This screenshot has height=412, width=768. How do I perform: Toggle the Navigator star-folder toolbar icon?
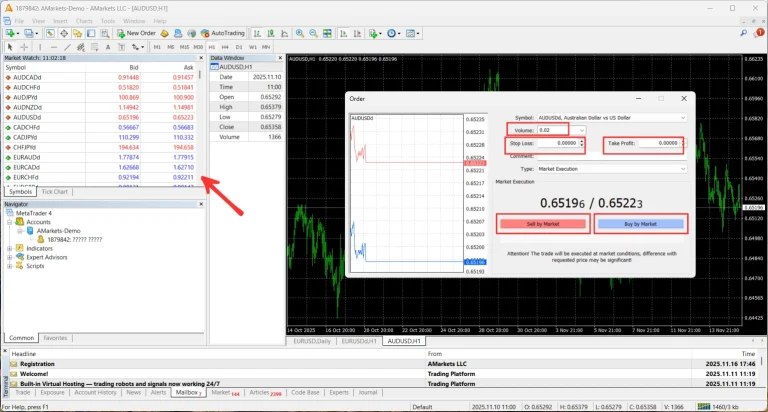pos(77,33)
